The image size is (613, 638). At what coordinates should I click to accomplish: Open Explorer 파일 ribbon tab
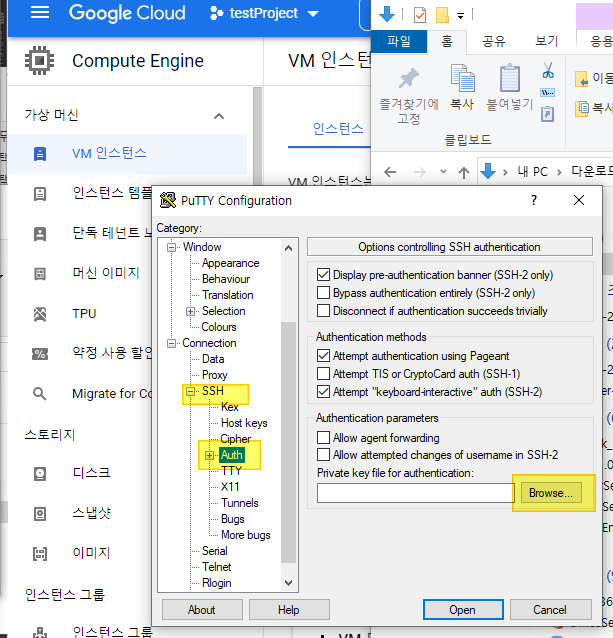[x=399, y=41]
